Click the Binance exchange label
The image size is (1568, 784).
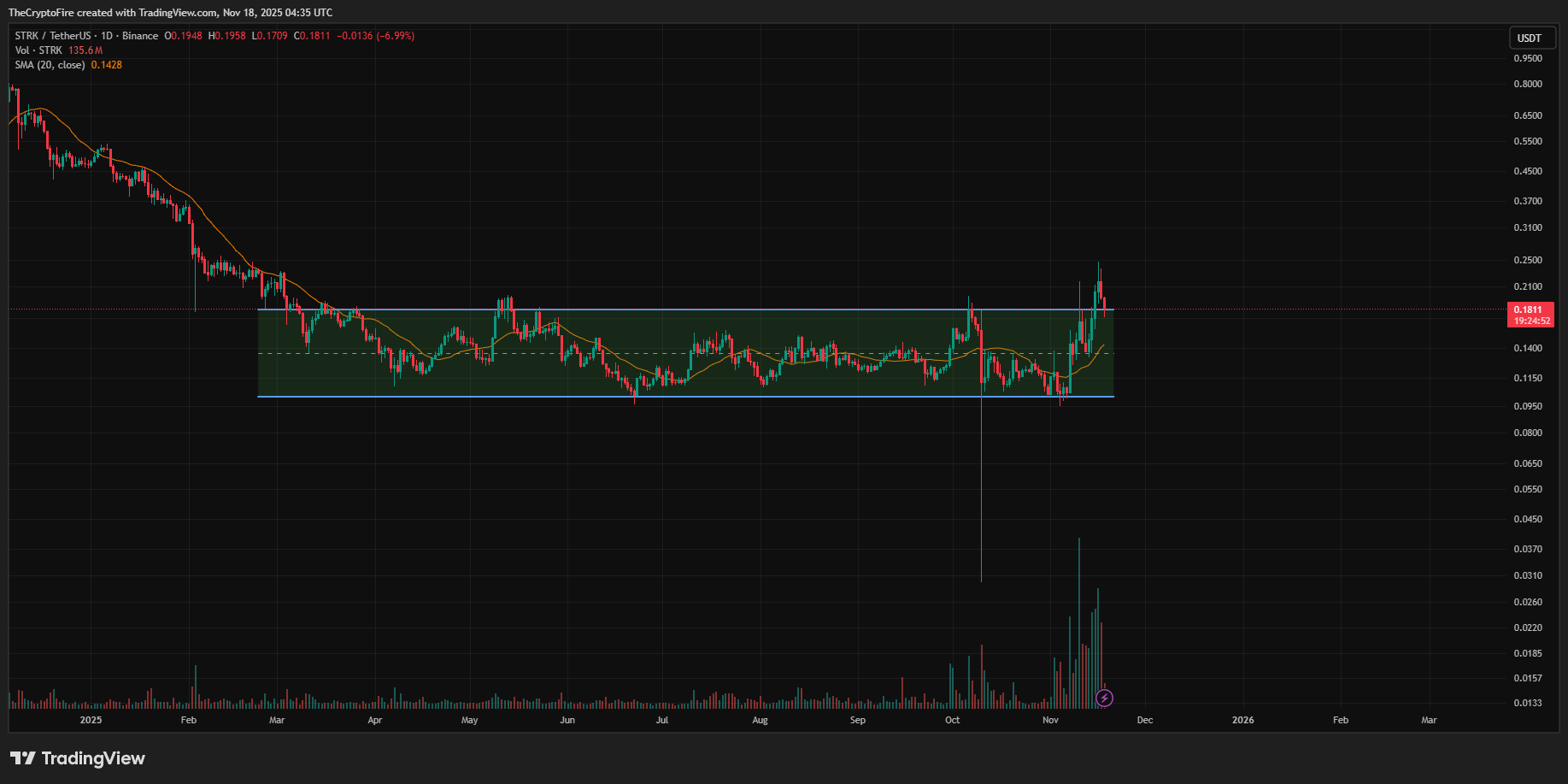[x=138, y=36]
